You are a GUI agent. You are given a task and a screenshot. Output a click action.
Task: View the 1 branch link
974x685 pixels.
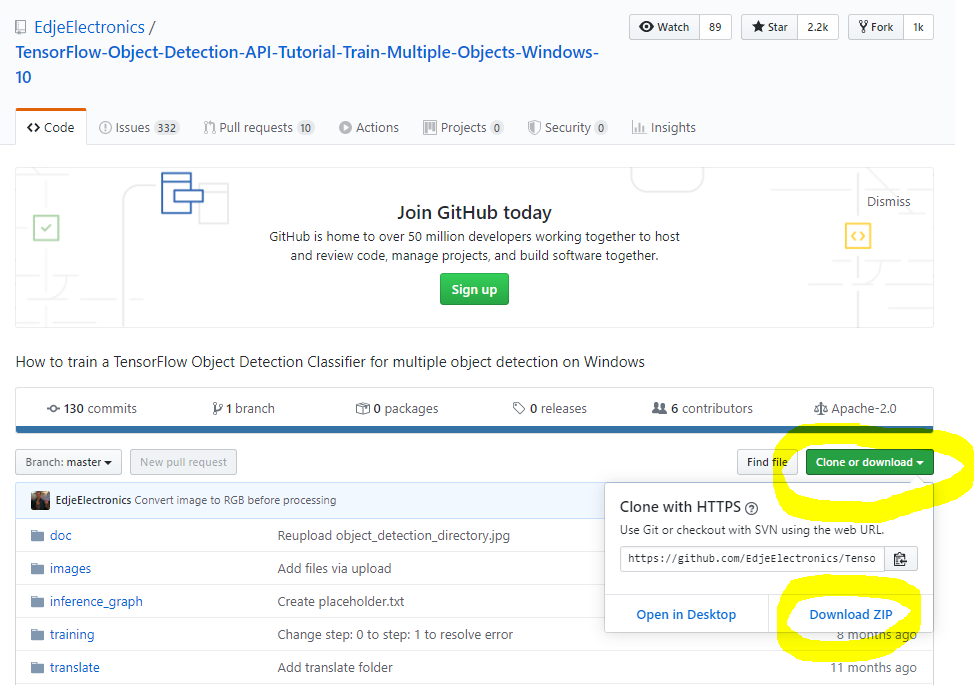(x=243, y=408)
